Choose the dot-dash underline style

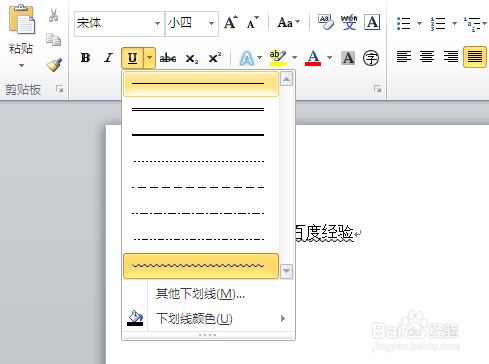(x=201, y=213)
